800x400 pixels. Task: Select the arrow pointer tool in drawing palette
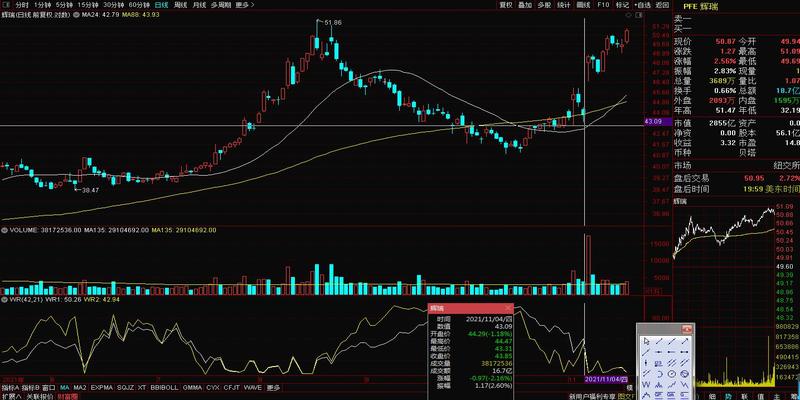click(x=647, y=341)
